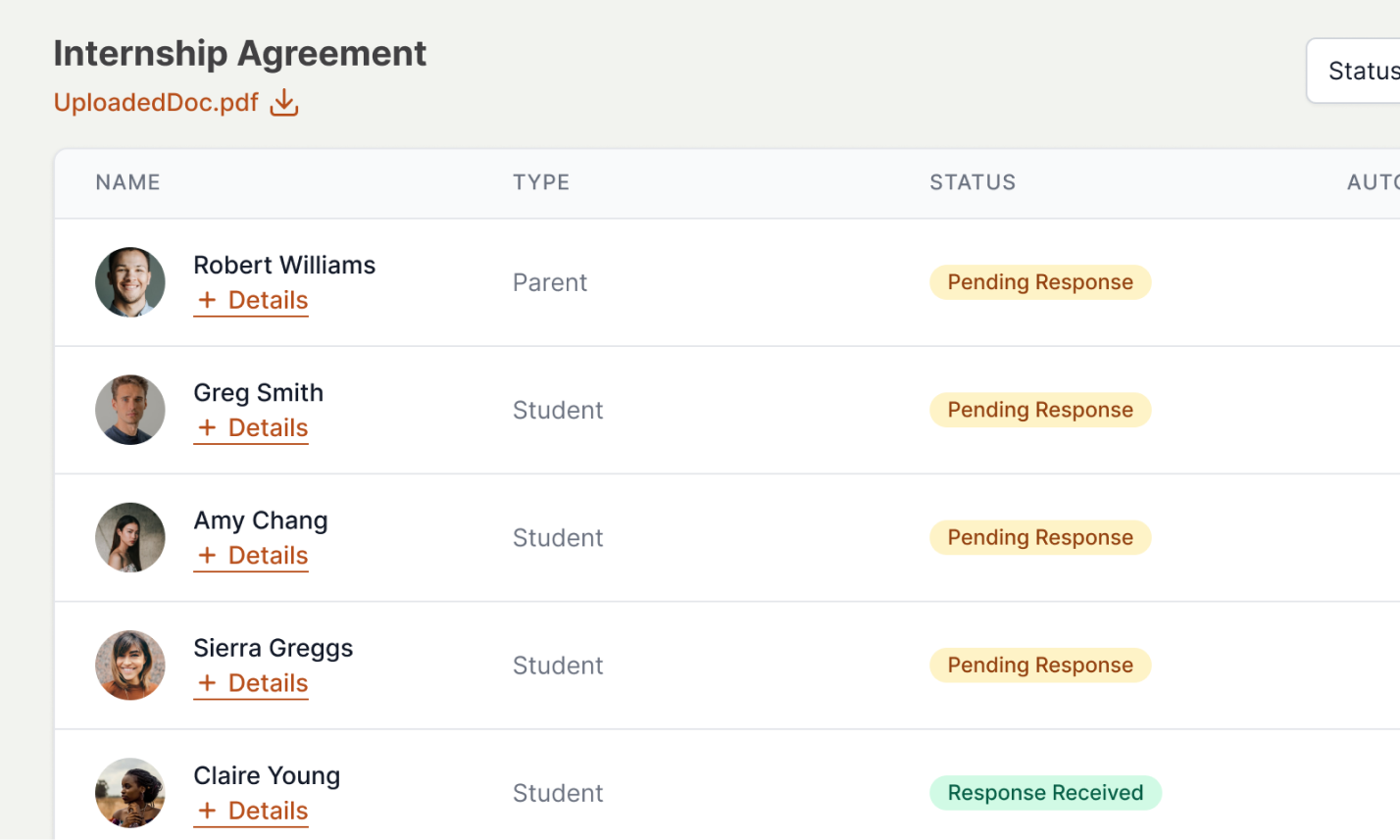Expand Details for Amy Chang
The width and height of the screenshot is (1400, 840).
pos(251,556)
